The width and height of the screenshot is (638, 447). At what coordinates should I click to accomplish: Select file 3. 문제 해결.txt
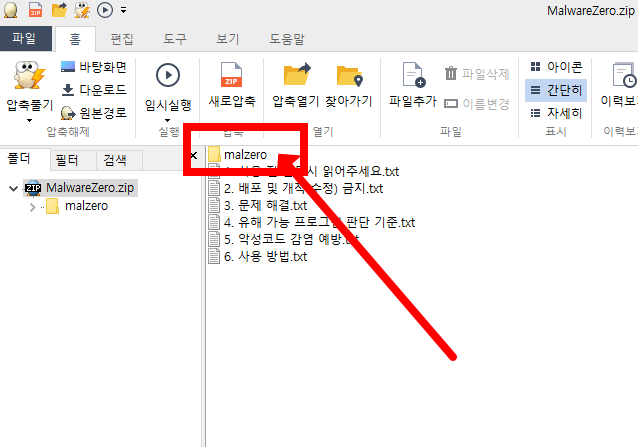click(x=258, y=205)
